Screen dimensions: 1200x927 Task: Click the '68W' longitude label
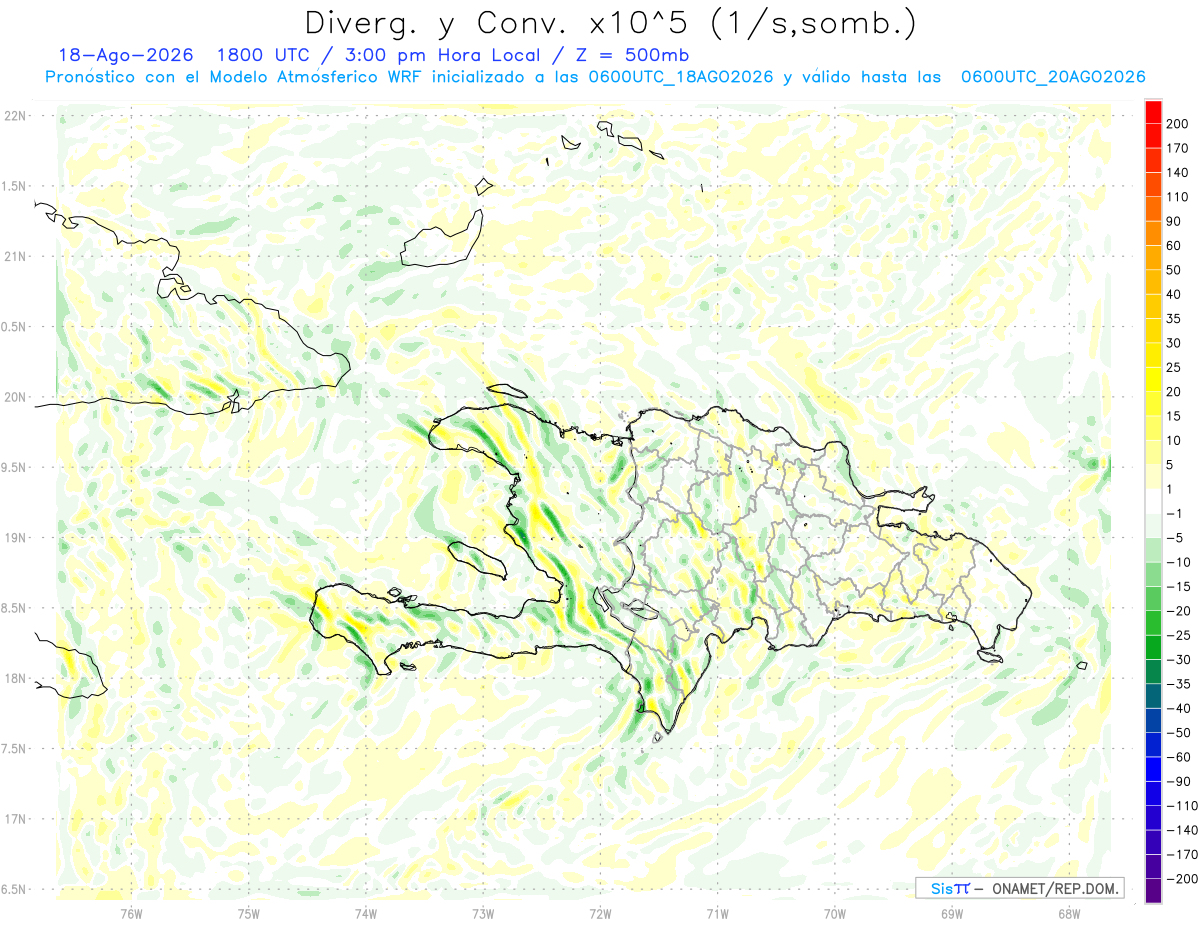[x=1069, y=912]
